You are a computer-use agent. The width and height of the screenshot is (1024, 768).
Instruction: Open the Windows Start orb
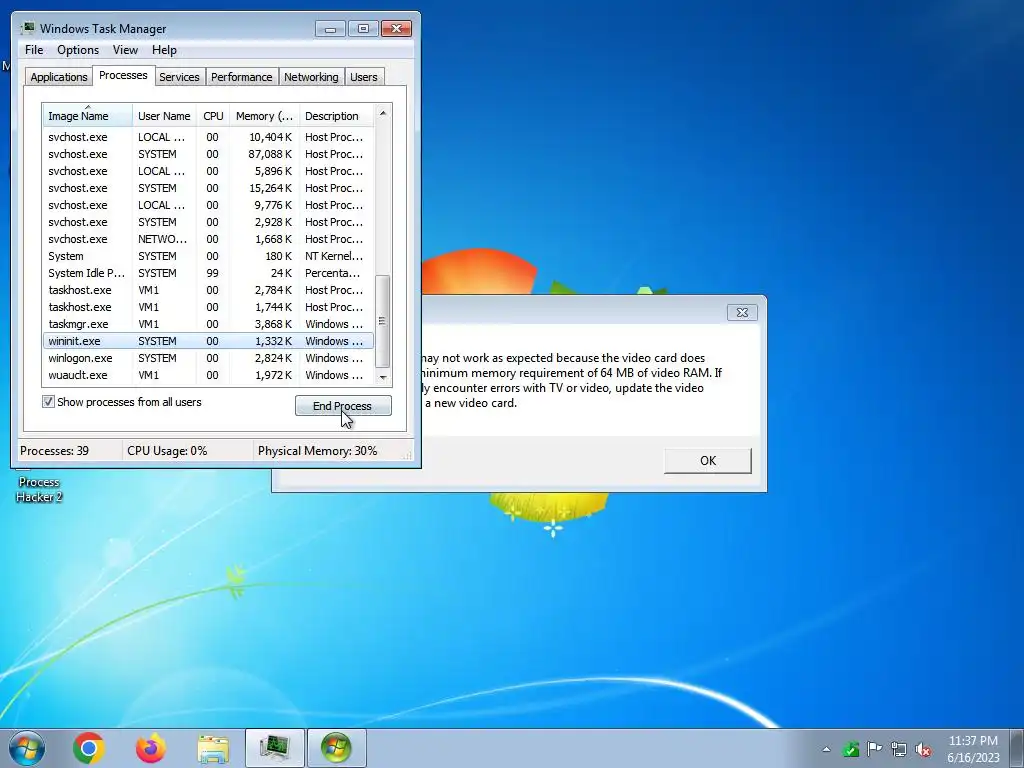(x=27, y=748)
